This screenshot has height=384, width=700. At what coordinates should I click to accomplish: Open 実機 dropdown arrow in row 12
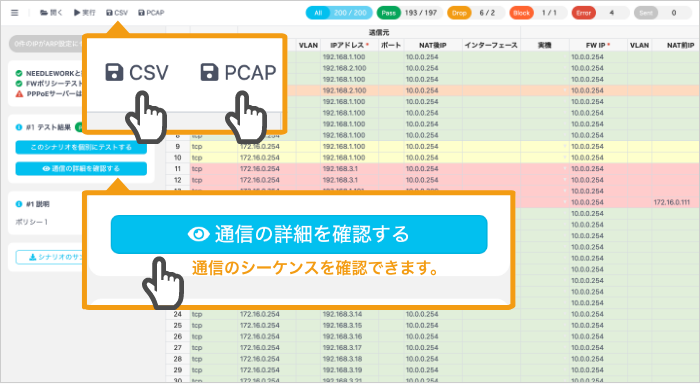(565, 180)
